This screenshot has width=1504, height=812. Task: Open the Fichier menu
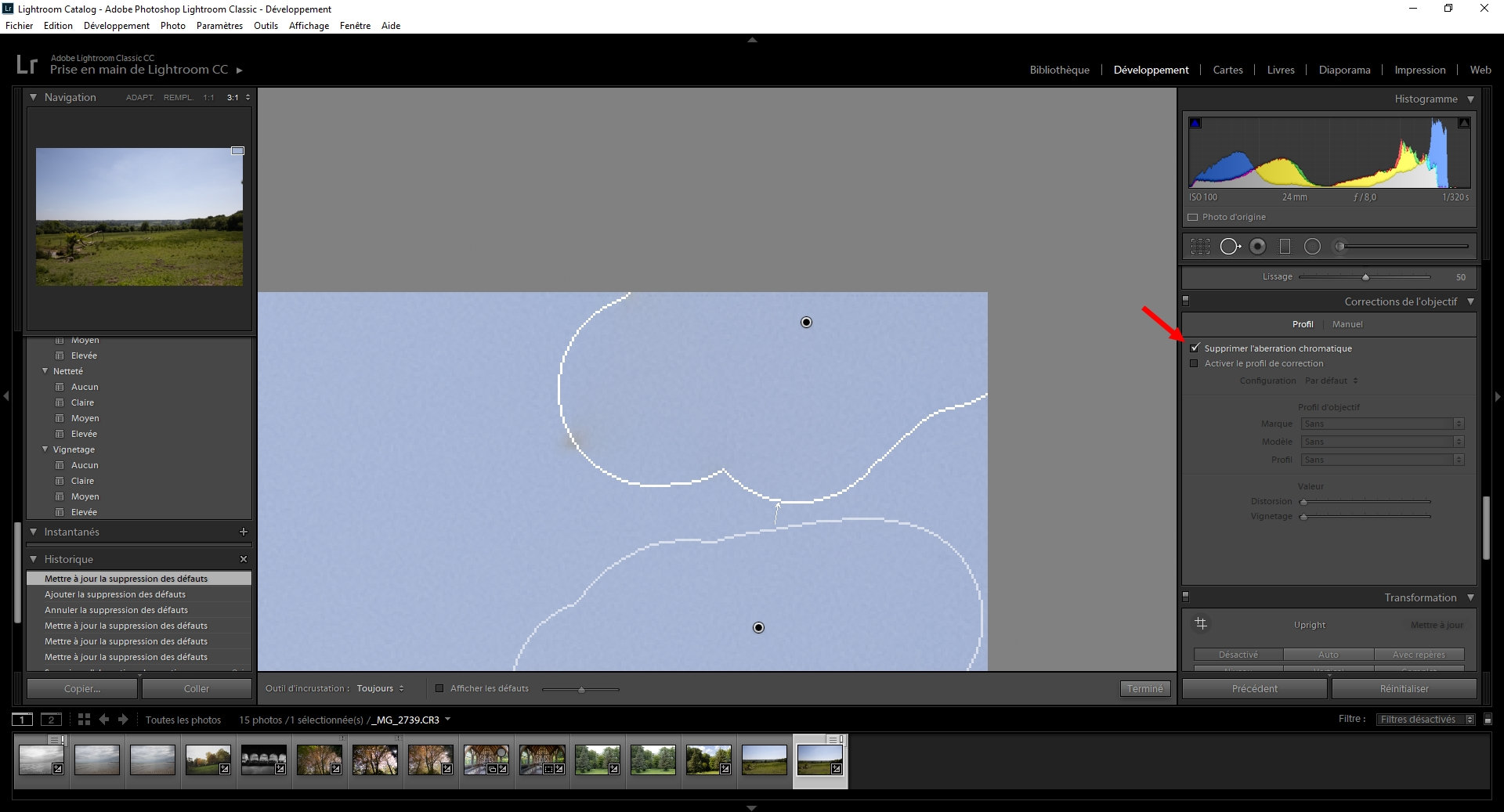(19, 26)
